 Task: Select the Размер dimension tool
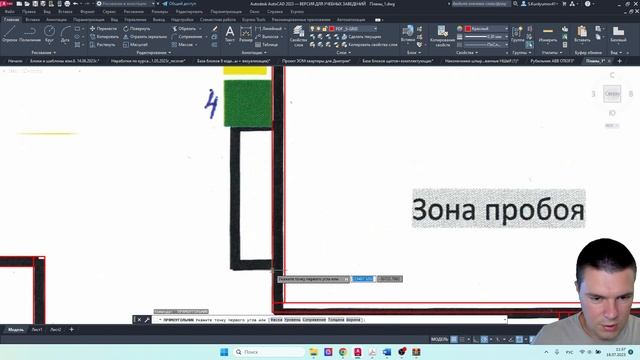click(x=246, y=34)
